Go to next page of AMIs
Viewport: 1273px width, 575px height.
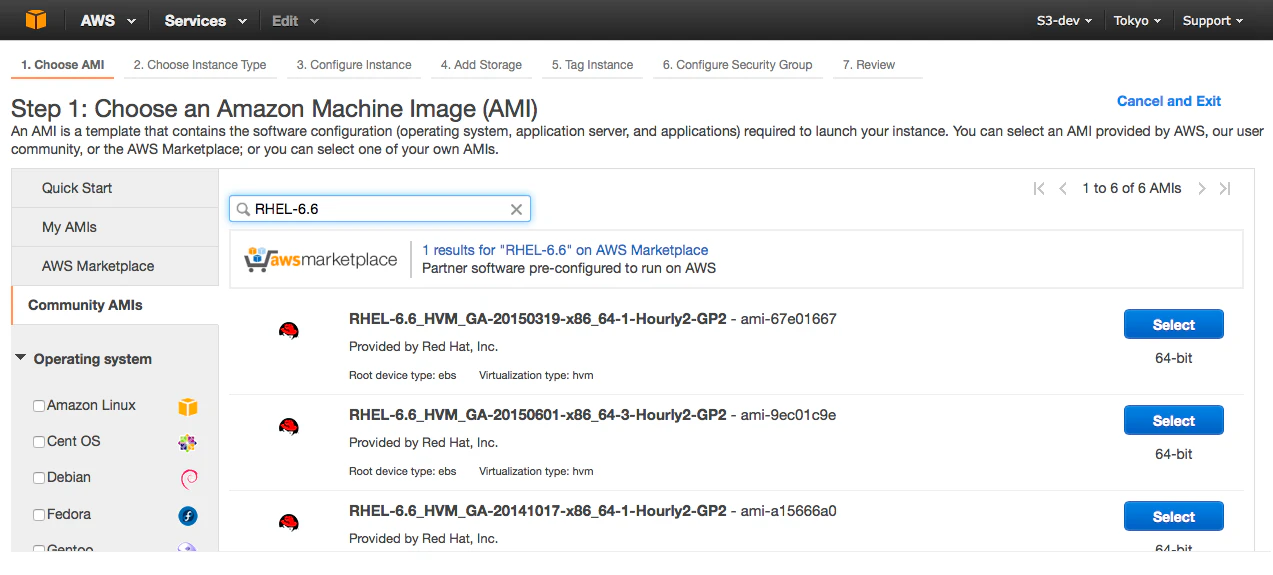point(1201,188)
